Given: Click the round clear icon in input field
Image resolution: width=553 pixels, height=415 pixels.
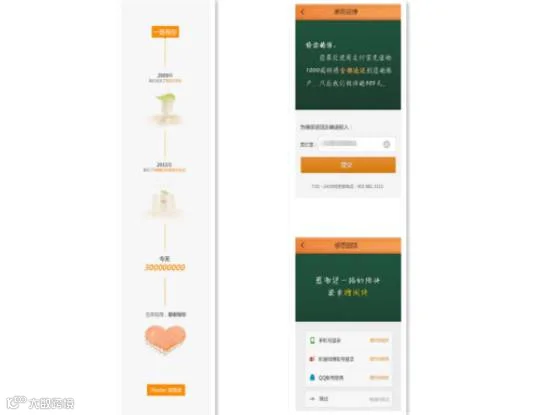Looking at the screenshot, I should [x=387, y=144].
